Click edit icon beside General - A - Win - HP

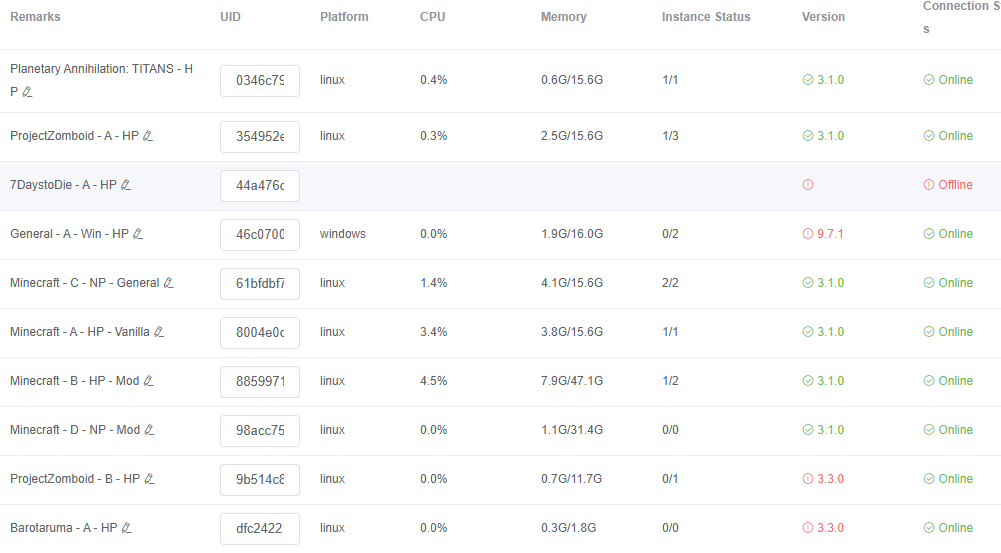(x=137, y=234)
